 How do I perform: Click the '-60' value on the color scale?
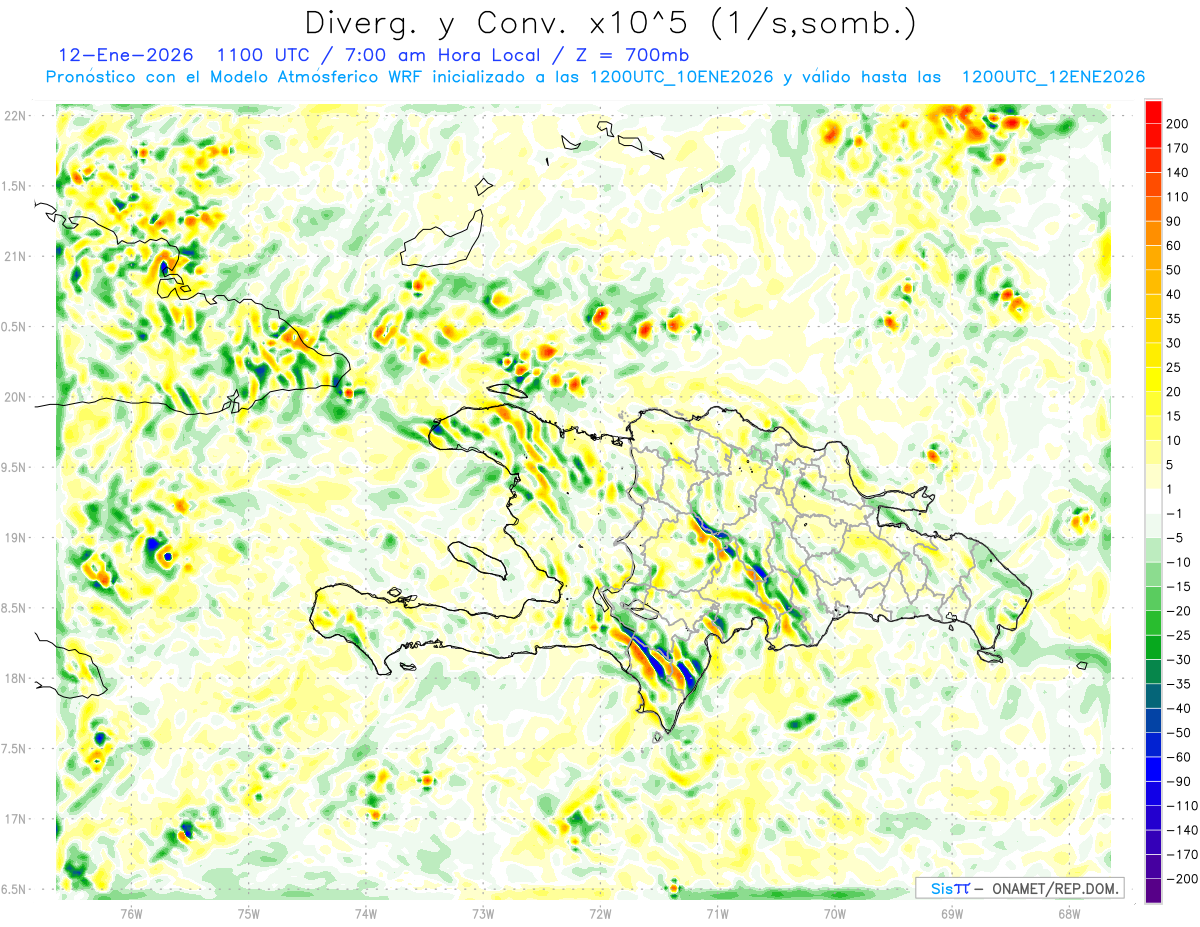1178,757
